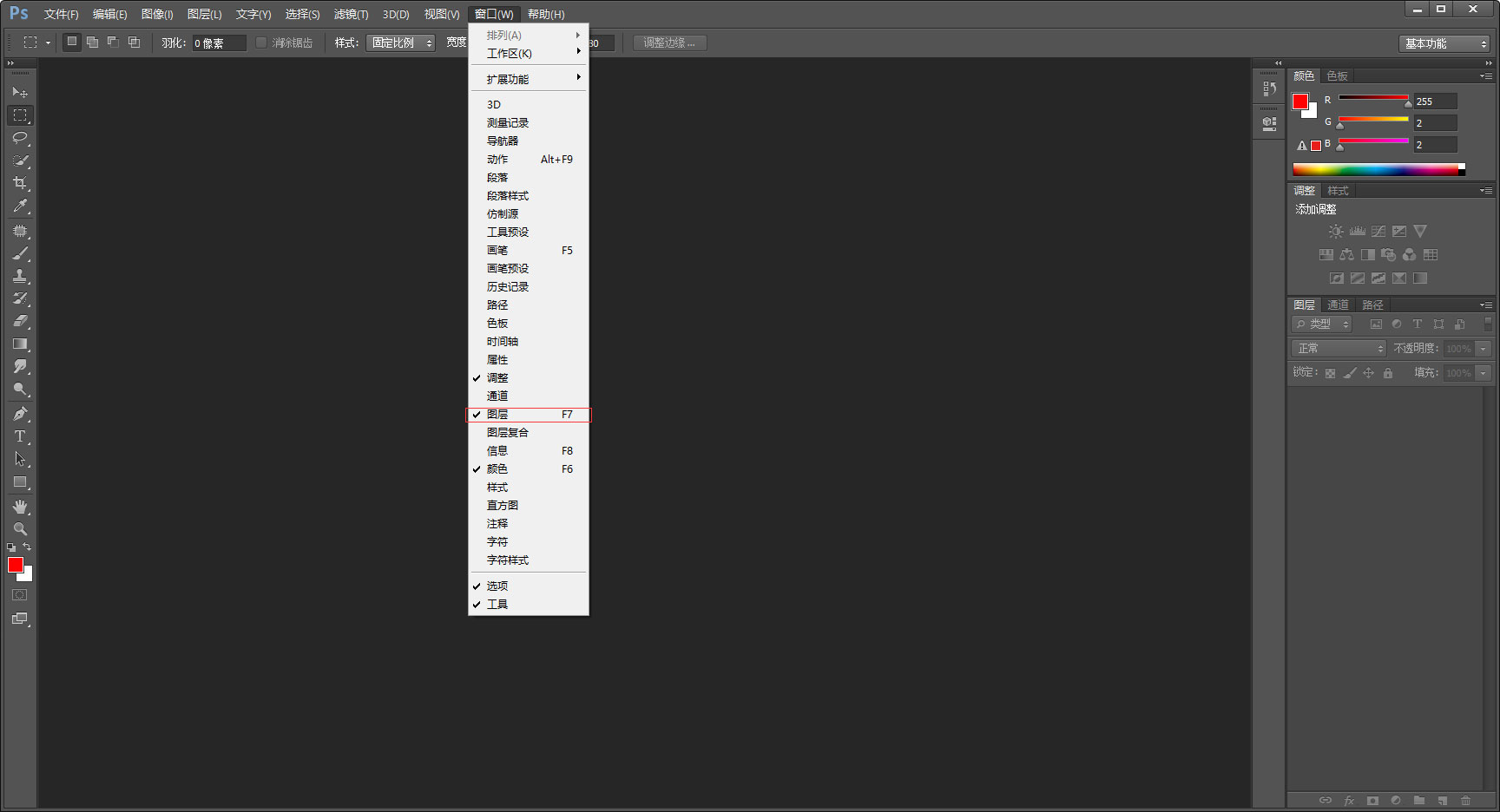This screenshot has width=1500, height=812.
Task: Toggle the 工具 panel visibility
Action: (x=529, y=605)
